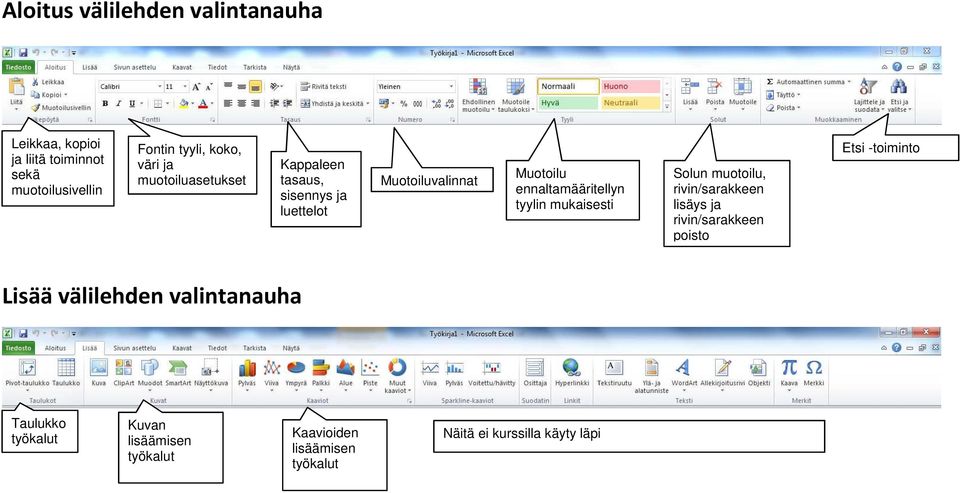The height and width of the screenshot is (493, 960).
Task: Click the text orientation icon
Action: [275, 87]
